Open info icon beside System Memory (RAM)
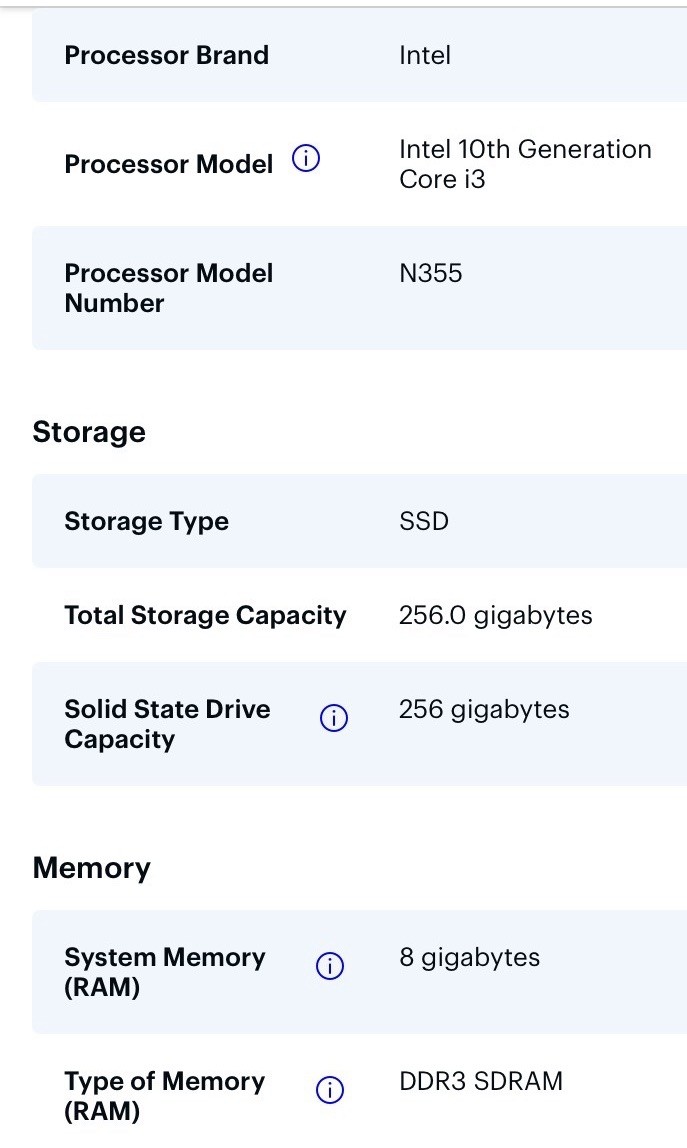Viewport: 687px width, 1148px height. (x=330, y=966)
